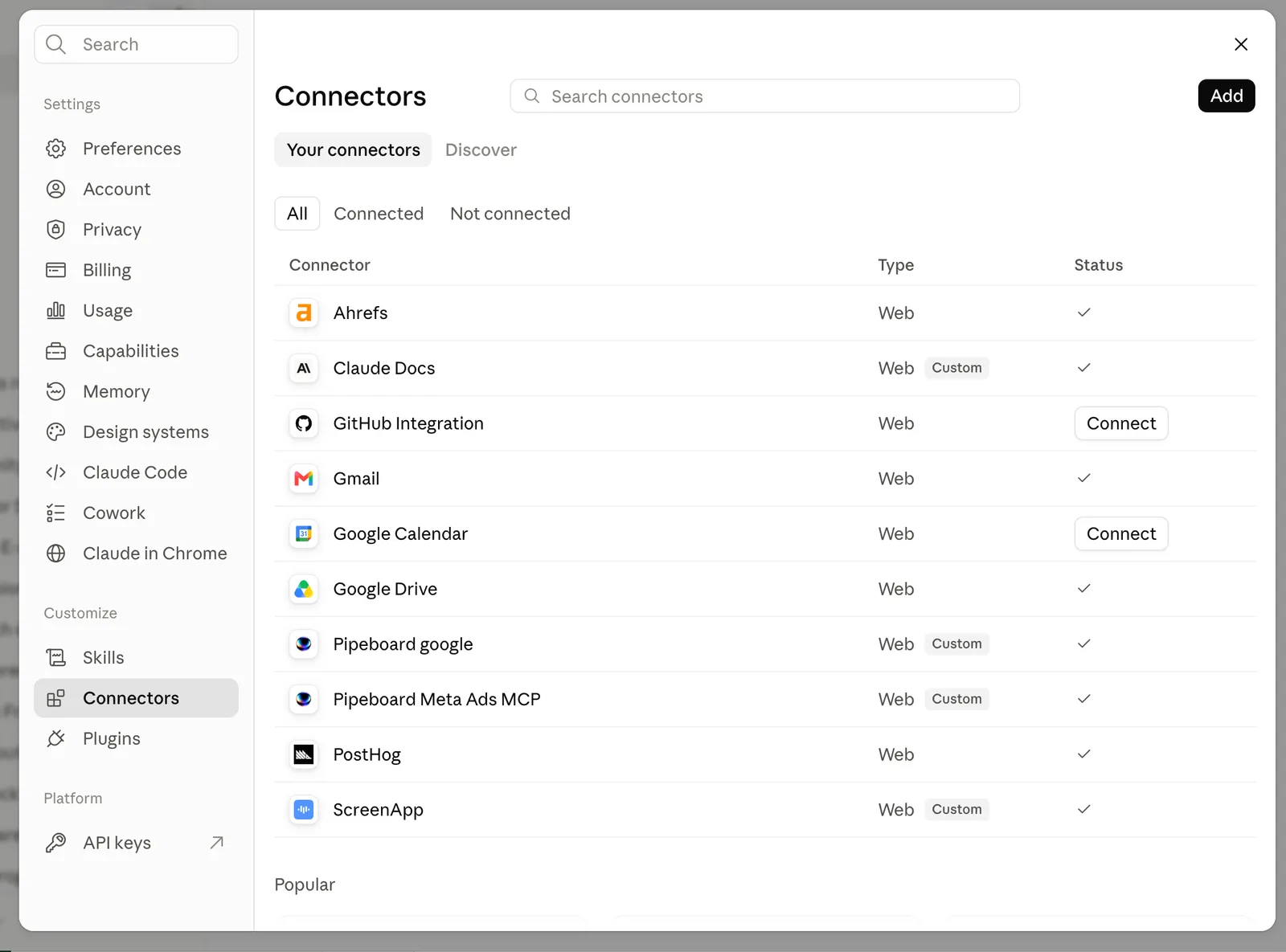The width and height of the screenshot is (1286, 952).
Task: Open the Pipeboard Meta Ads MCP row
Action: [x=765, y=700]
